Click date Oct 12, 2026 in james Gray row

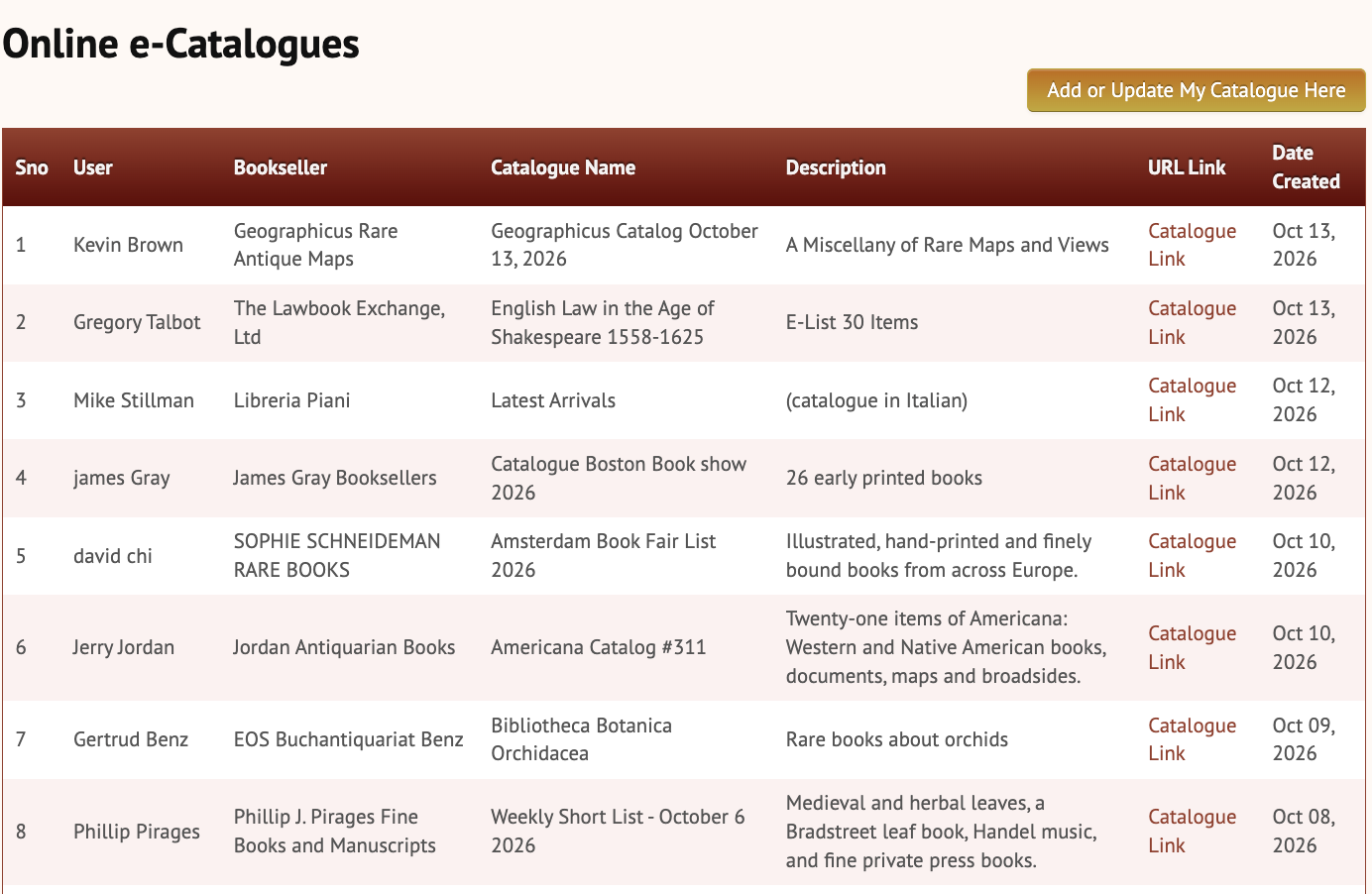(x=1305, y=478)
